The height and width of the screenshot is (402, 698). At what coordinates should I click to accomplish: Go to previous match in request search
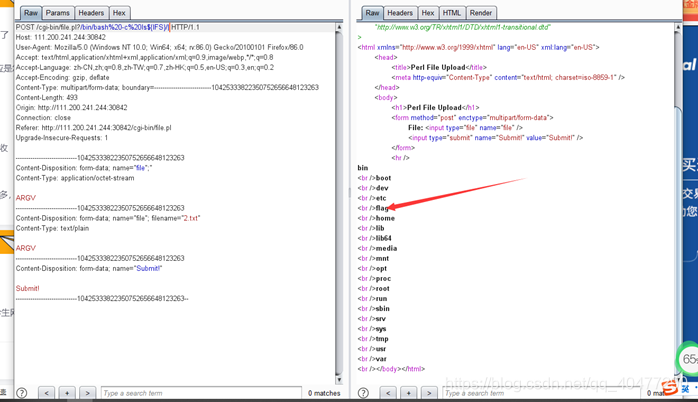(x=46, y=393)
